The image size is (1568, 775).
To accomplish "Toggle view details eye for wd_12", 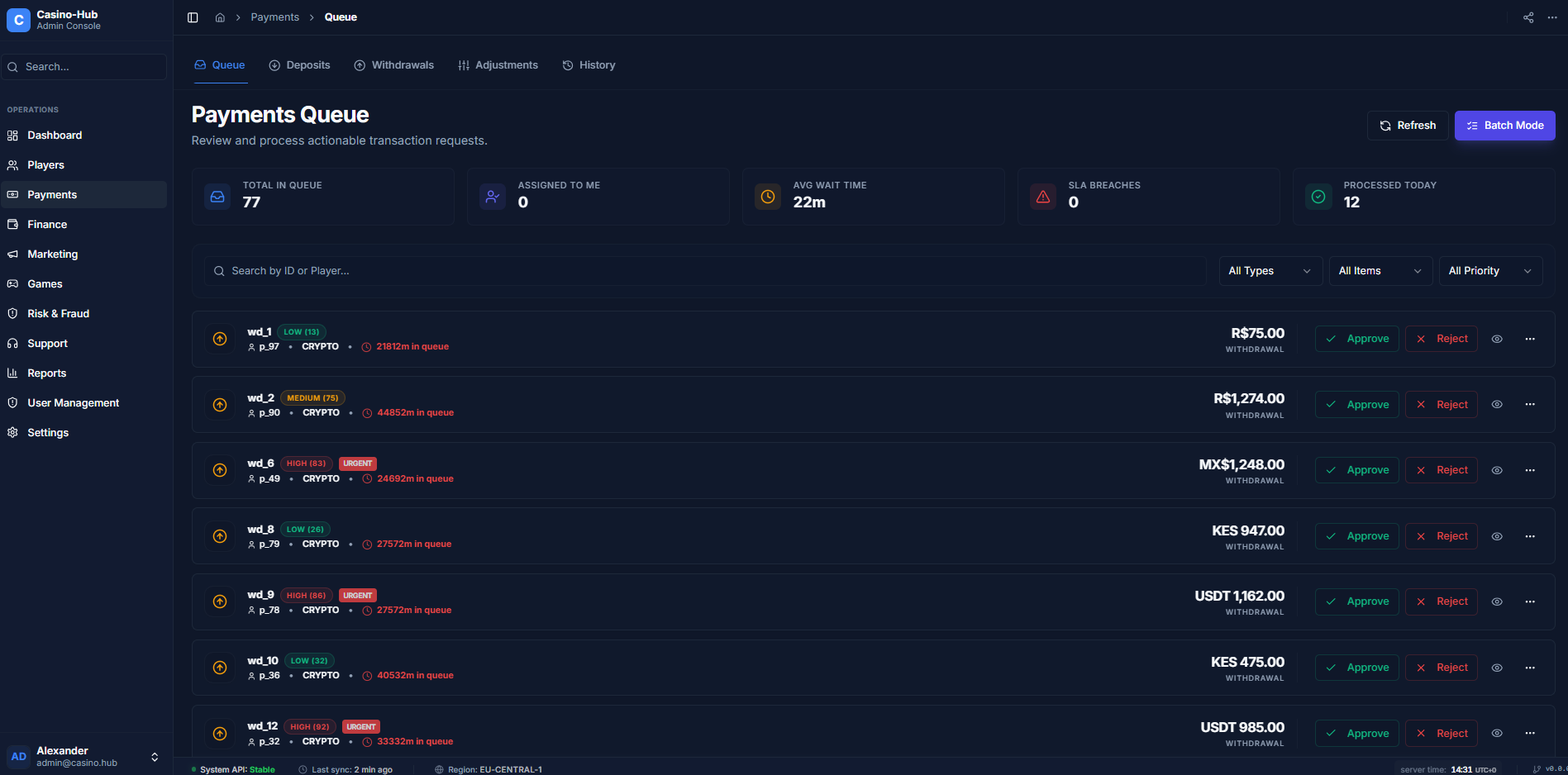I will pyautogui.click(x=1497, y=733).
